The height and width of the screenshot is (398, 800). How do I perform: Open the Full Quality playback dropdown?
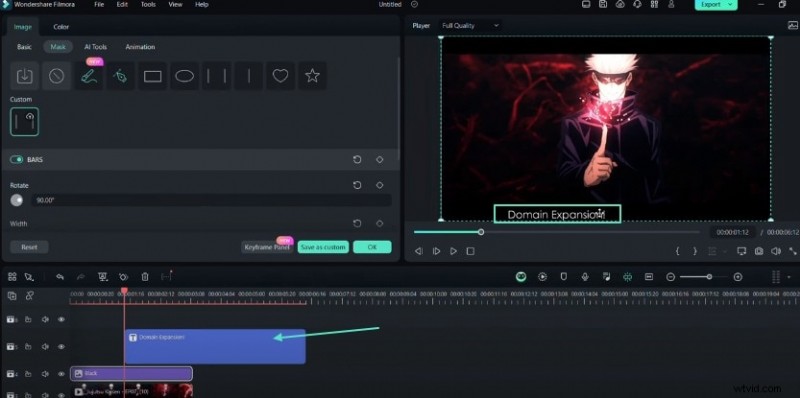pos(470,26)
